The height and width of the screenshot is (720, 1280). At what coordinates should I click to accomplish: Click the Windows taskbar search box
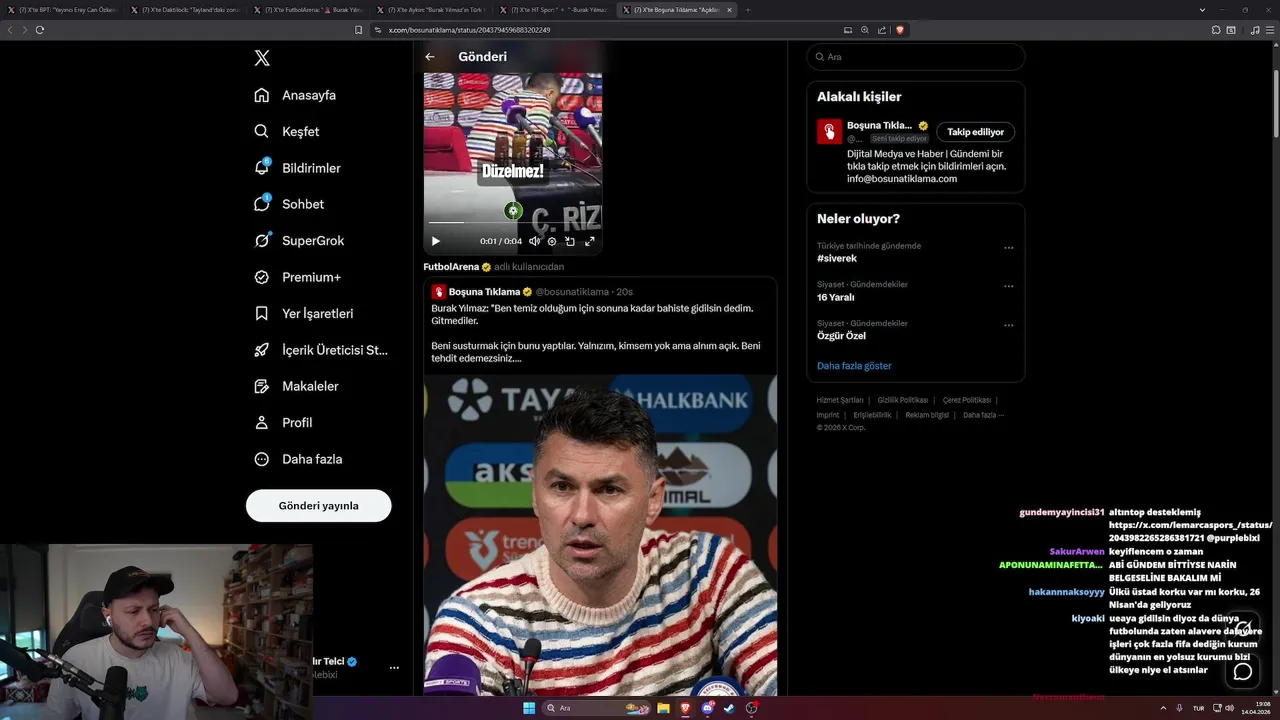coord(596,708)
